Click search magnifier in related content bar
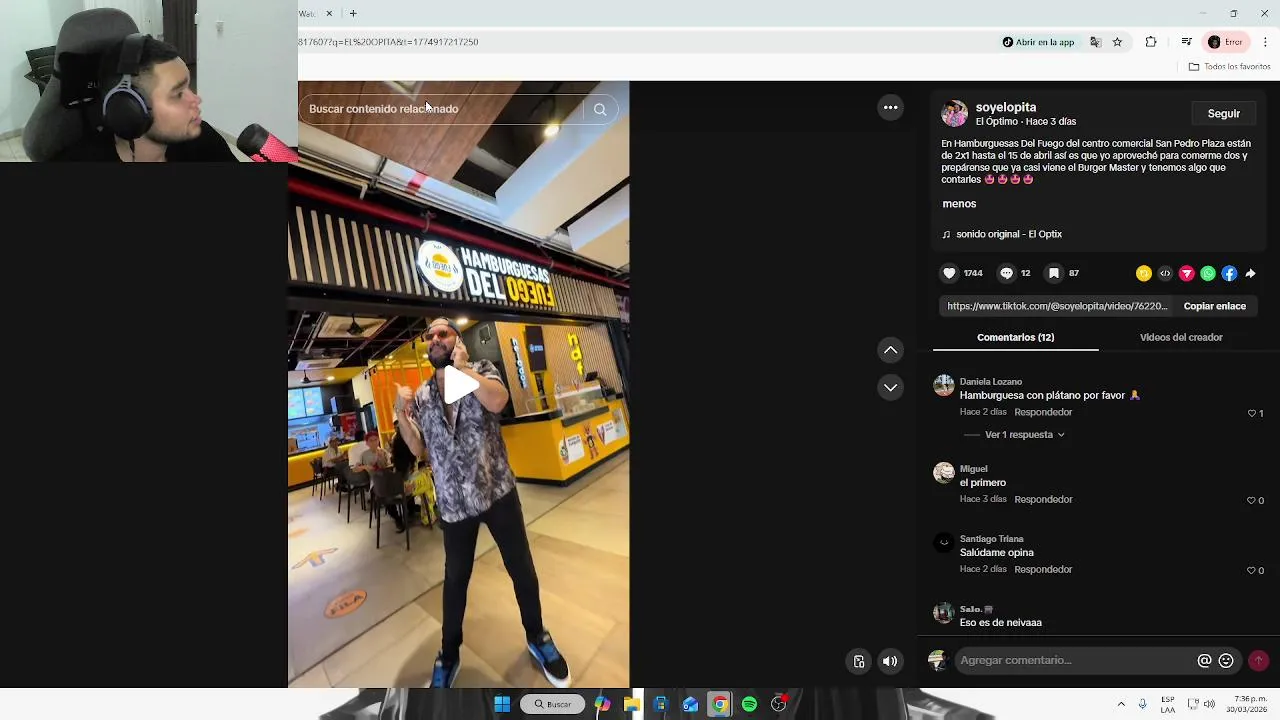 click(600, 109)
